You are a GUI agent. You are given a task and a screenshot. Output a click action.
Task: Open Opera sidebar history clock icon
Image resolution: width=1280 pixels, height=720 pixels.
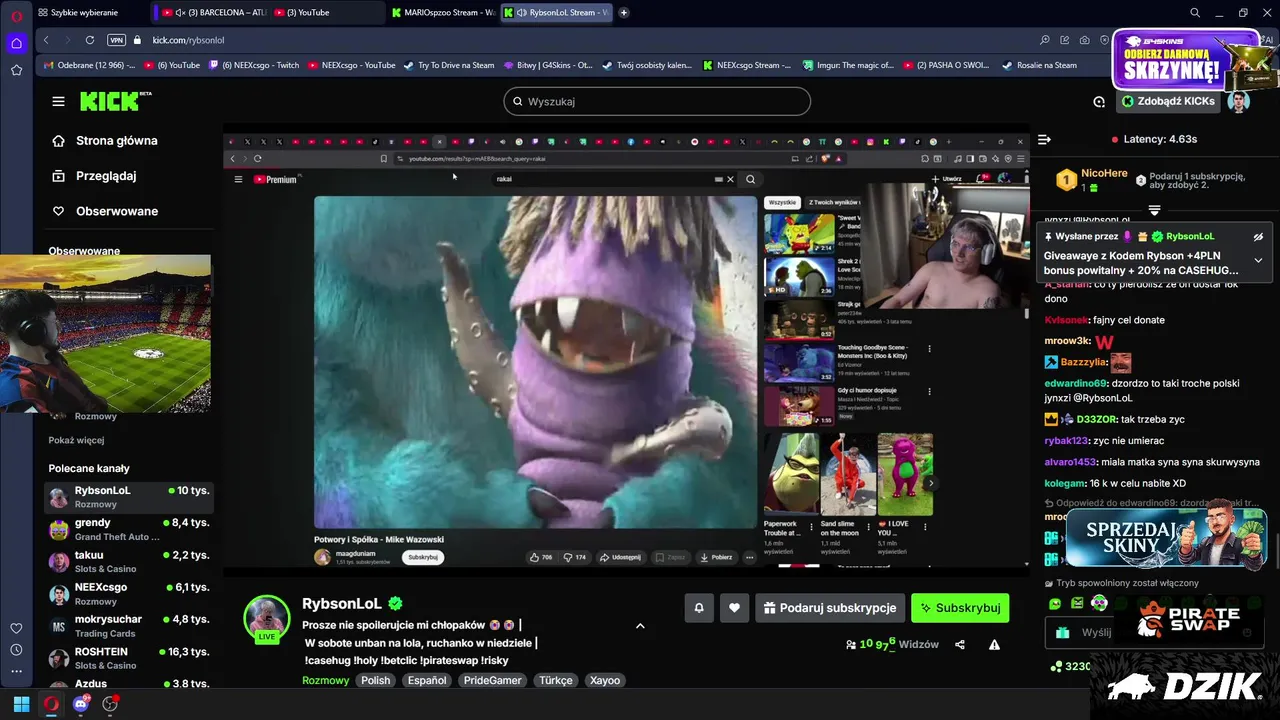point(16,650)
